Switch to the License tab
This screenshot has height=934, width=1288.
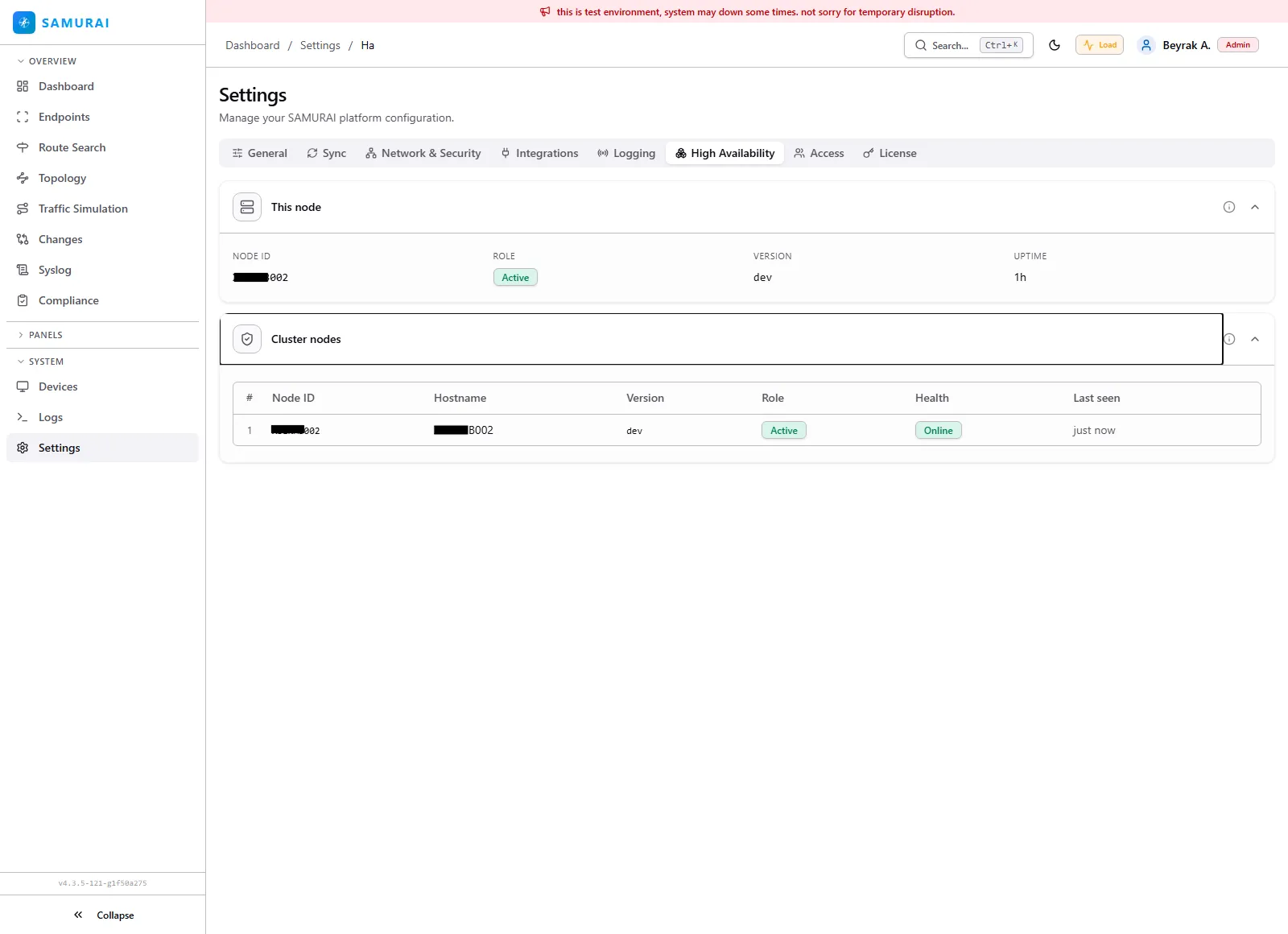click(x=890, y=153)
